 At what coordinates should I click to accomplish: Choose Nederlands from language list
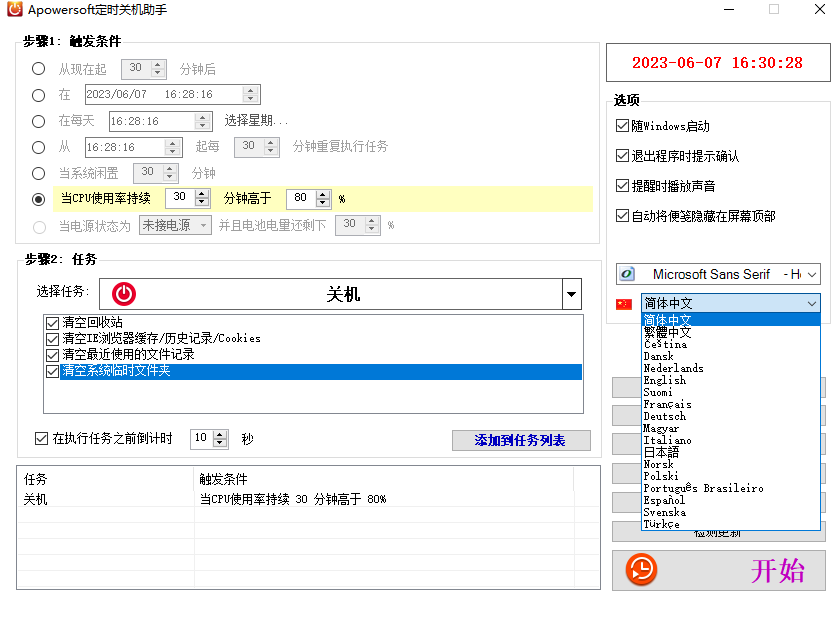731,369
